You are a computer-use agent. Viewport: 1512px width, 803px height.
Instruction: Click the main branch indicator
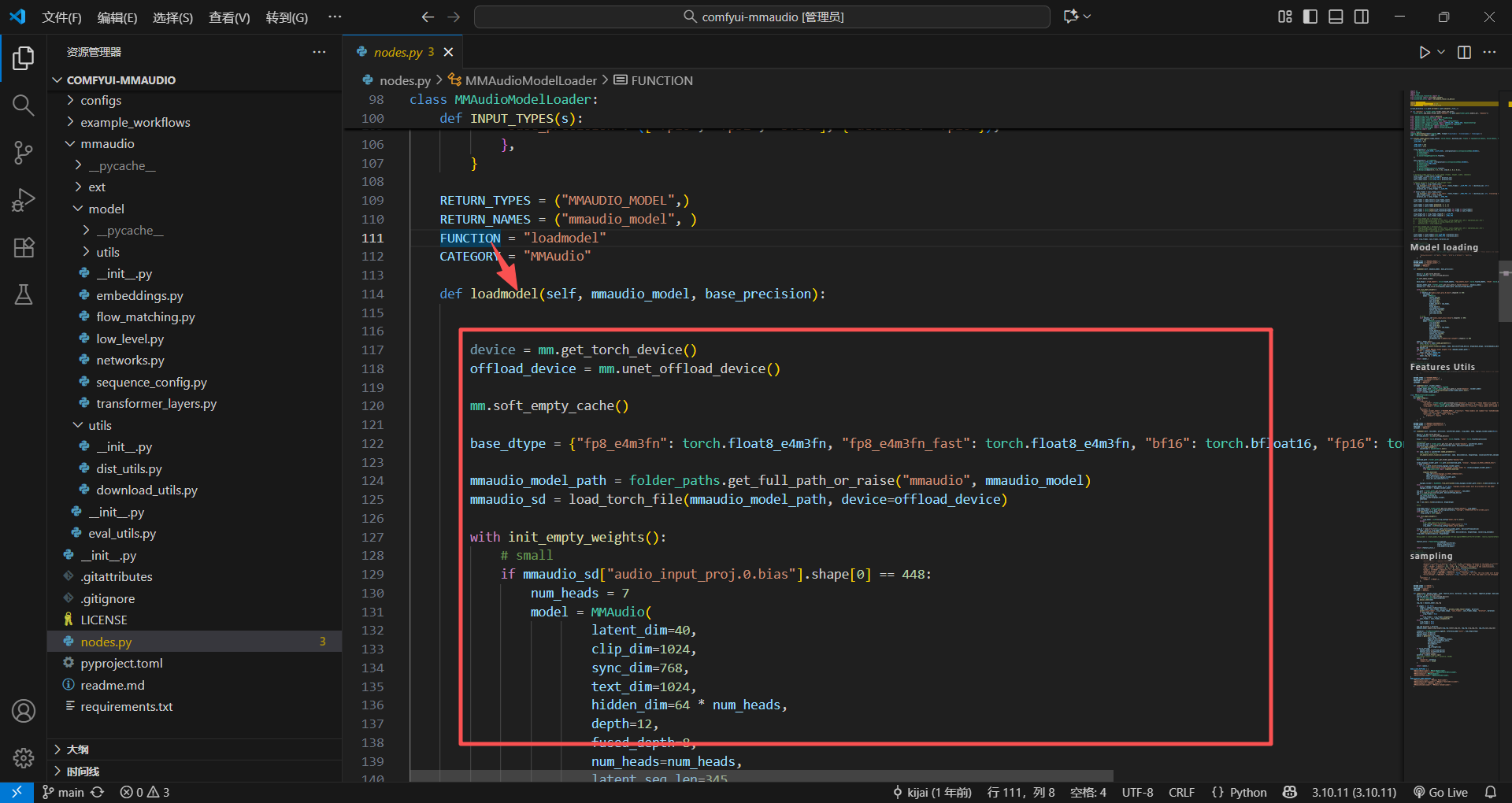63,792
